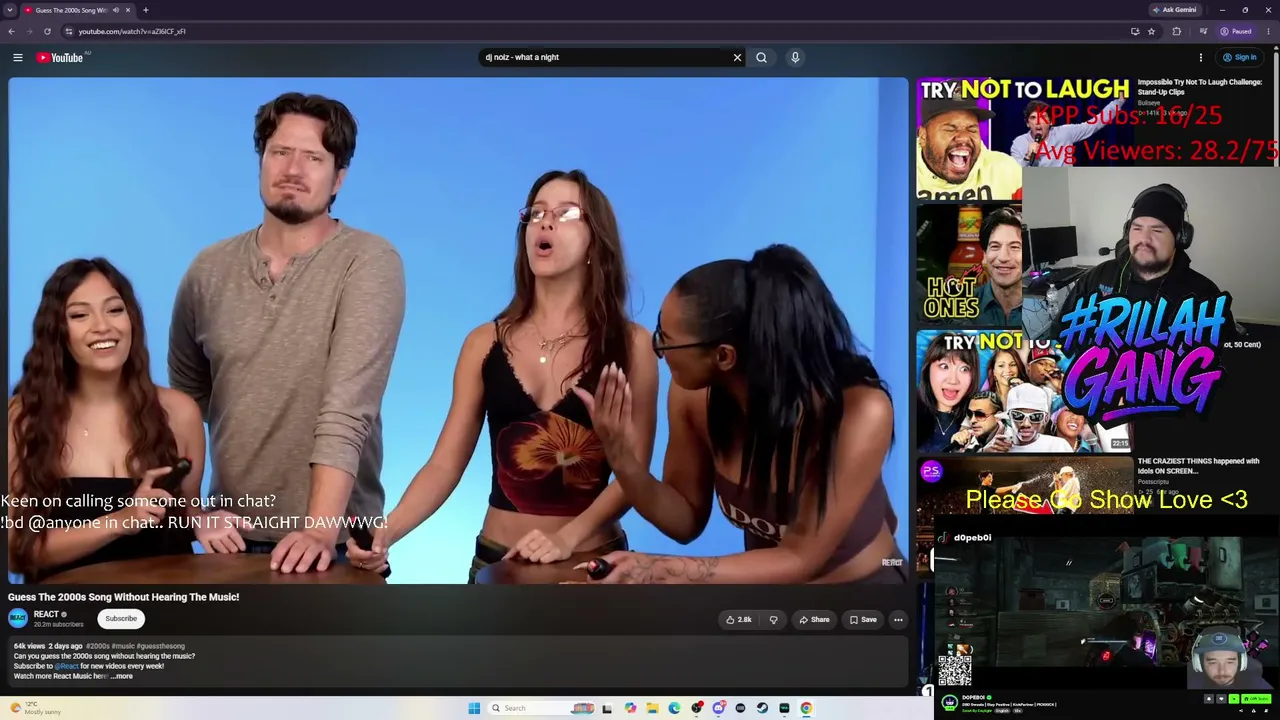1280x720 pixels.
Task: Dislike the video
Action: pos(773,620)
